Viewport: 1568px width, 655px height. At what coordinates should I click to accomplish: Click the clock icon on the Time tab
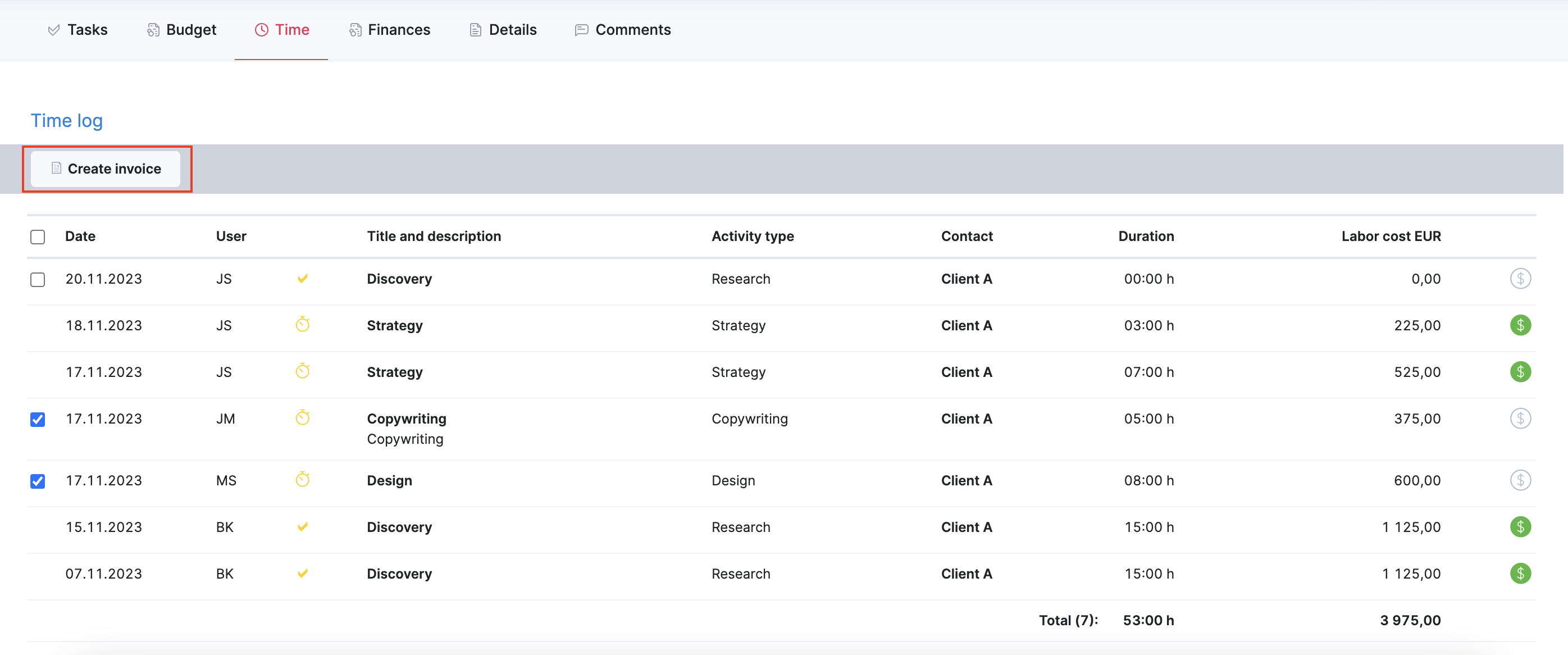261,29
